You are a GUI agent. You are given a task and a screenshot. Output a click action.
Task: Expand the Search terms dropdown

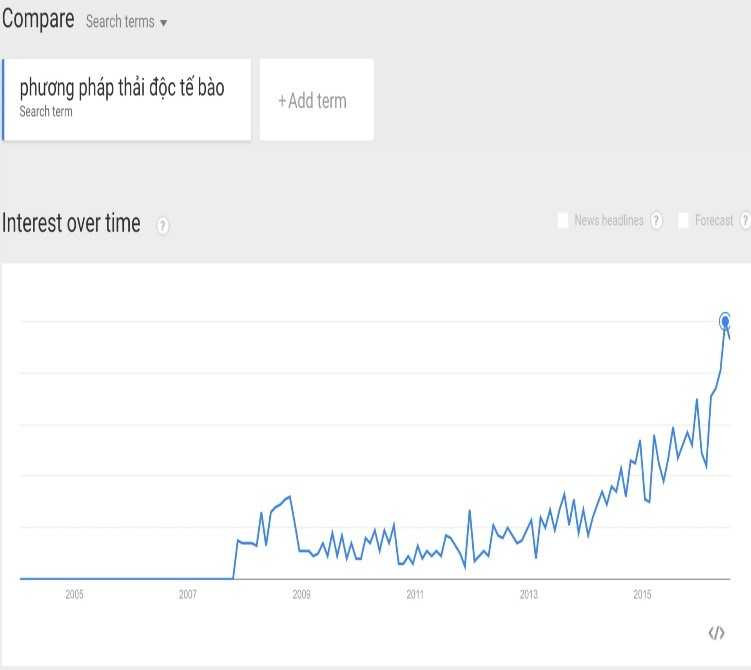163,22
